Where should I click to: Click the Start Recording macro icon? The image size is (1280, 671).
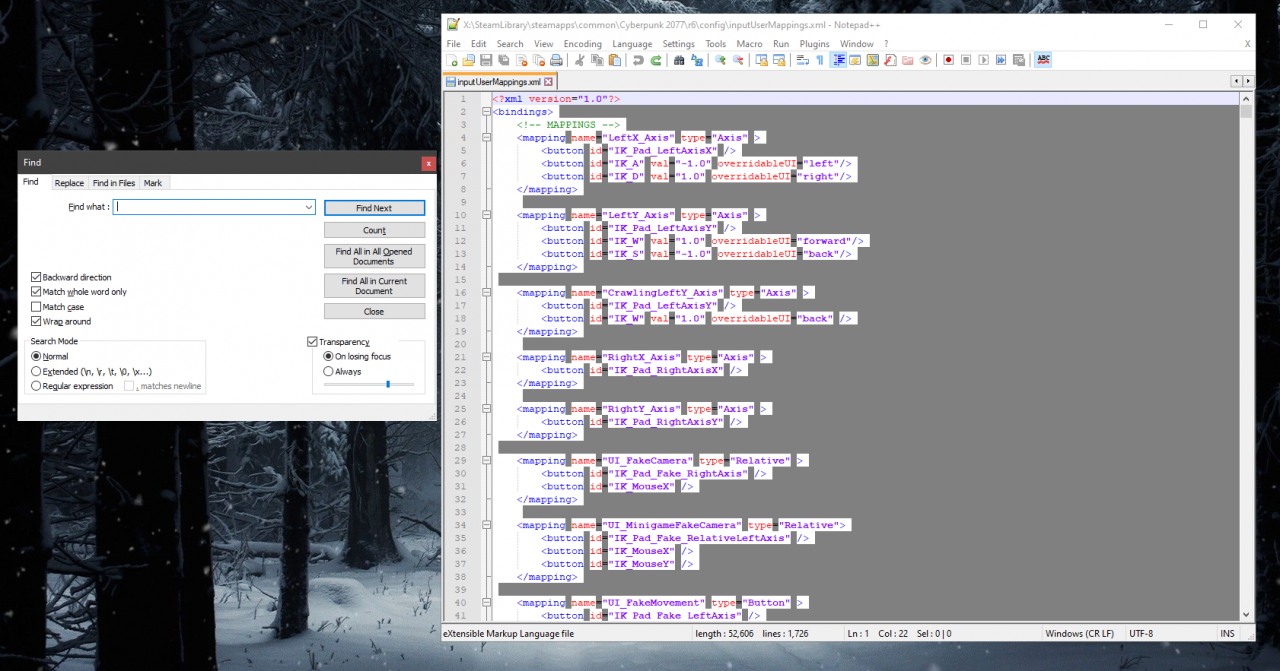coord(948,60)
